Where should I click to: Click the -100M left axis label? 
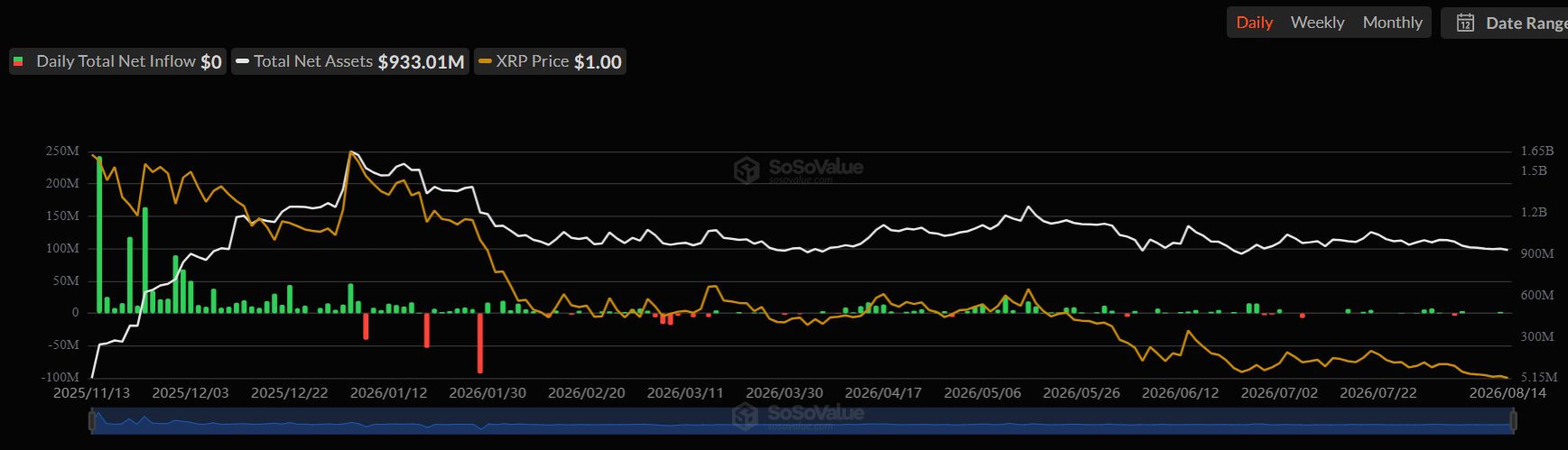point(60,377)
